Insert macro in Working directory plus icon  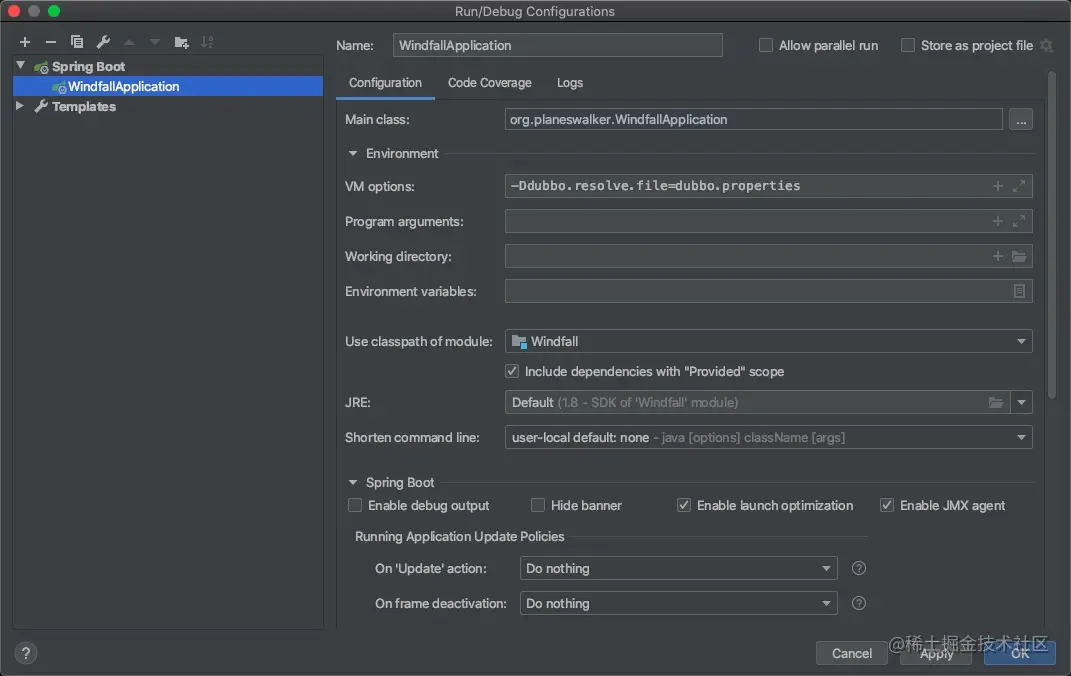(x=998, y=256)
